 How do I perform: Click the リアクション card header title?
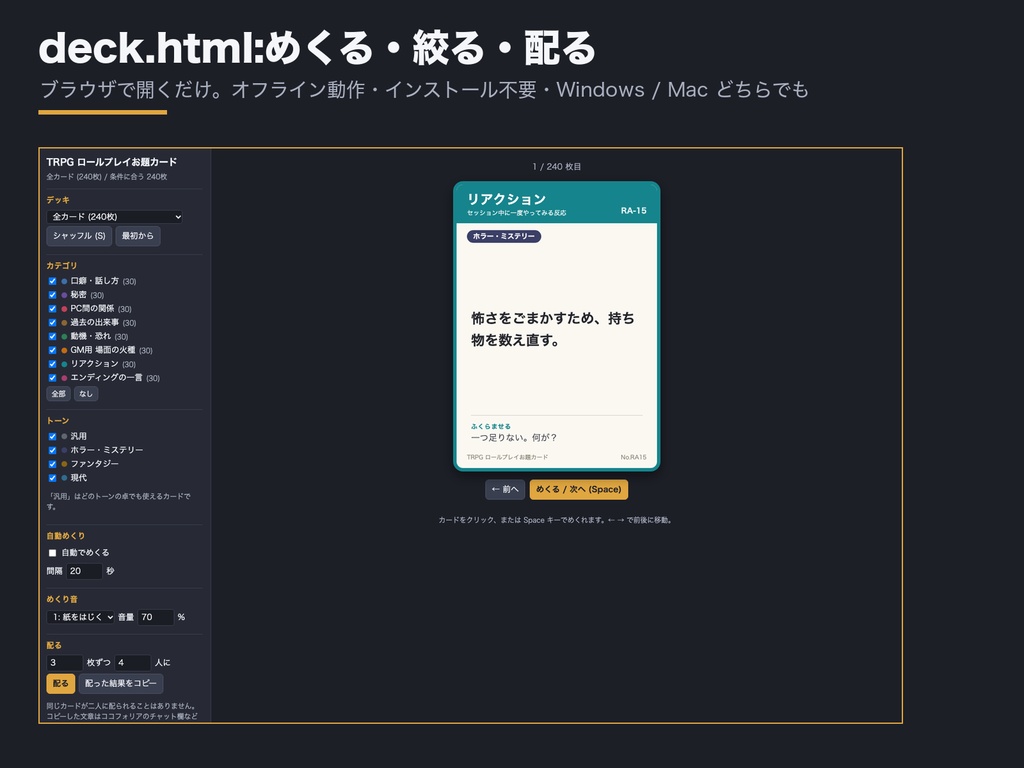(x=506, y=199)
